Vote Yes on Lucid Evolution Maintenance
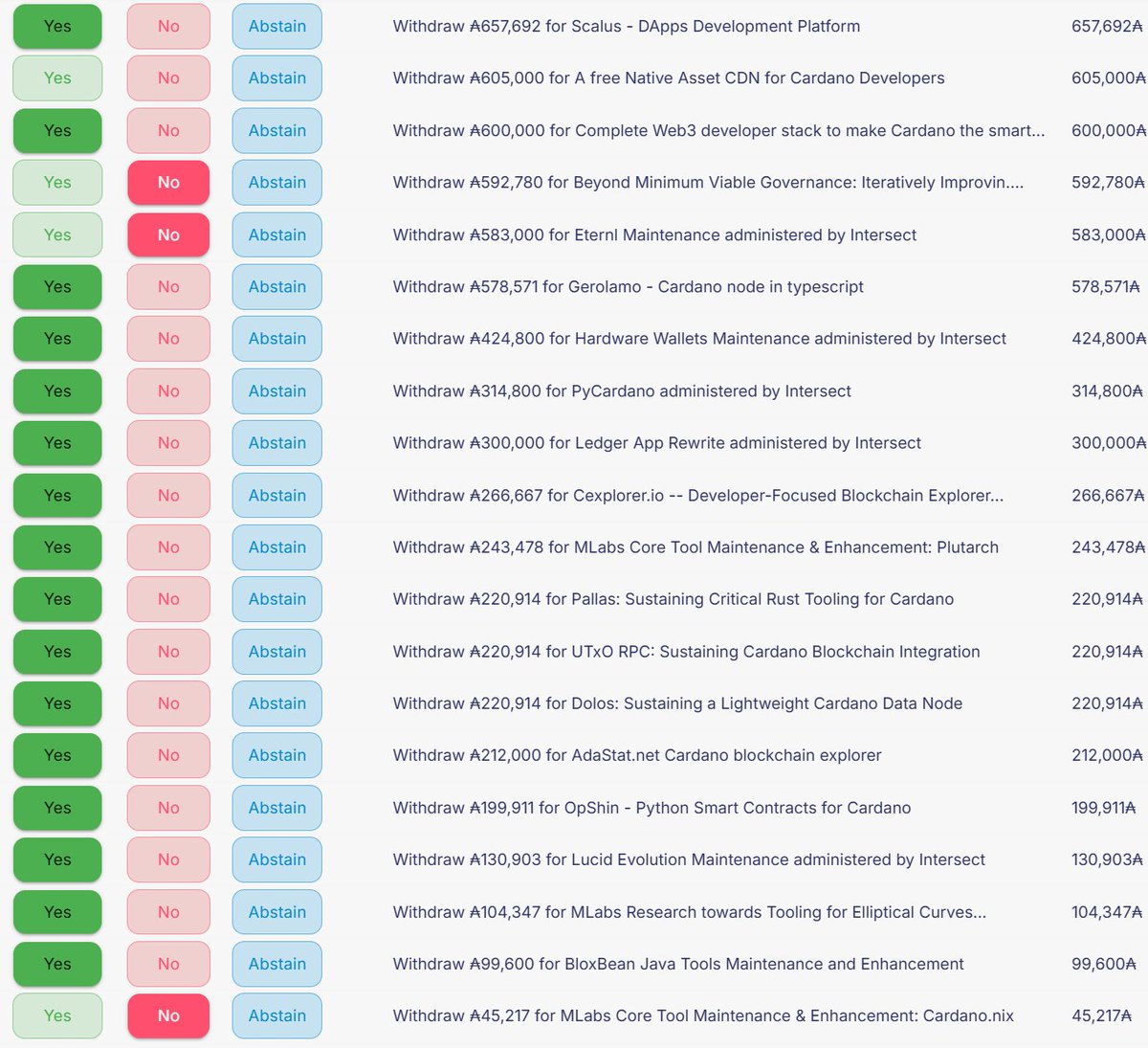Image resolution: width=1148 pixels, height=1048 pixels. coord(57,860)
